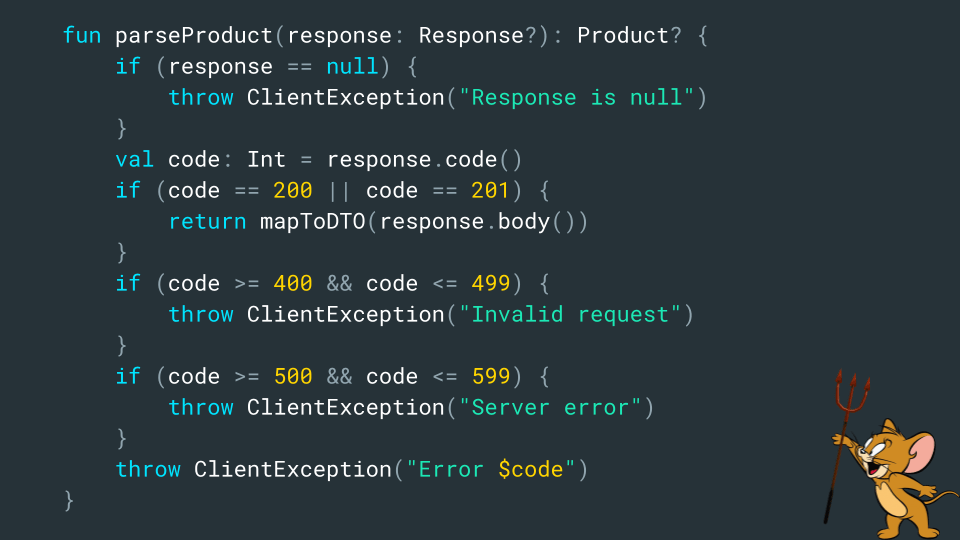
Task: Place the cursor on number 499
Action: [x=491, y=284]
